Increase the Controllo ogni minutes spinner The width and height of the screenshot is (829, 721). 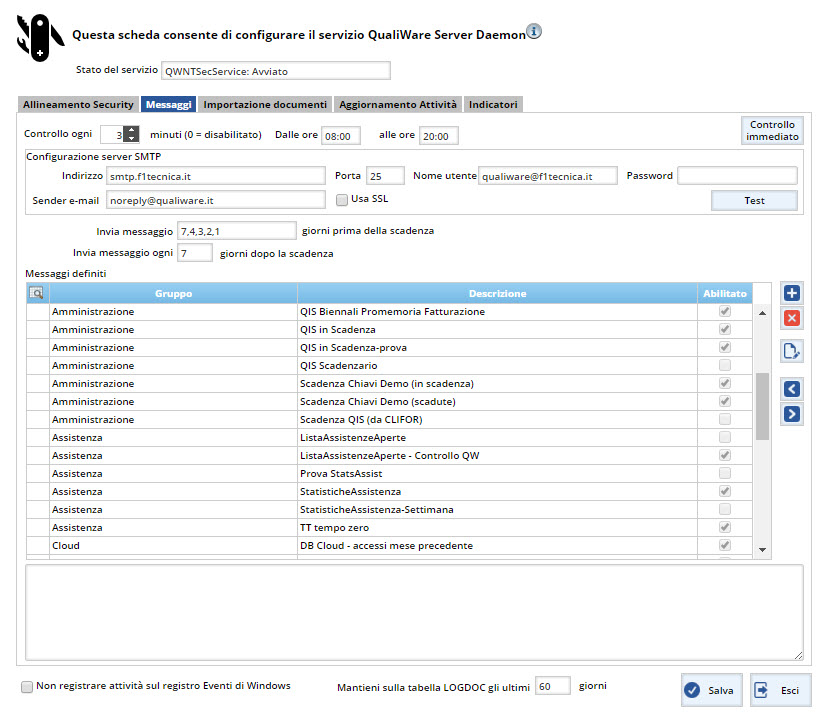coord(131,130)
